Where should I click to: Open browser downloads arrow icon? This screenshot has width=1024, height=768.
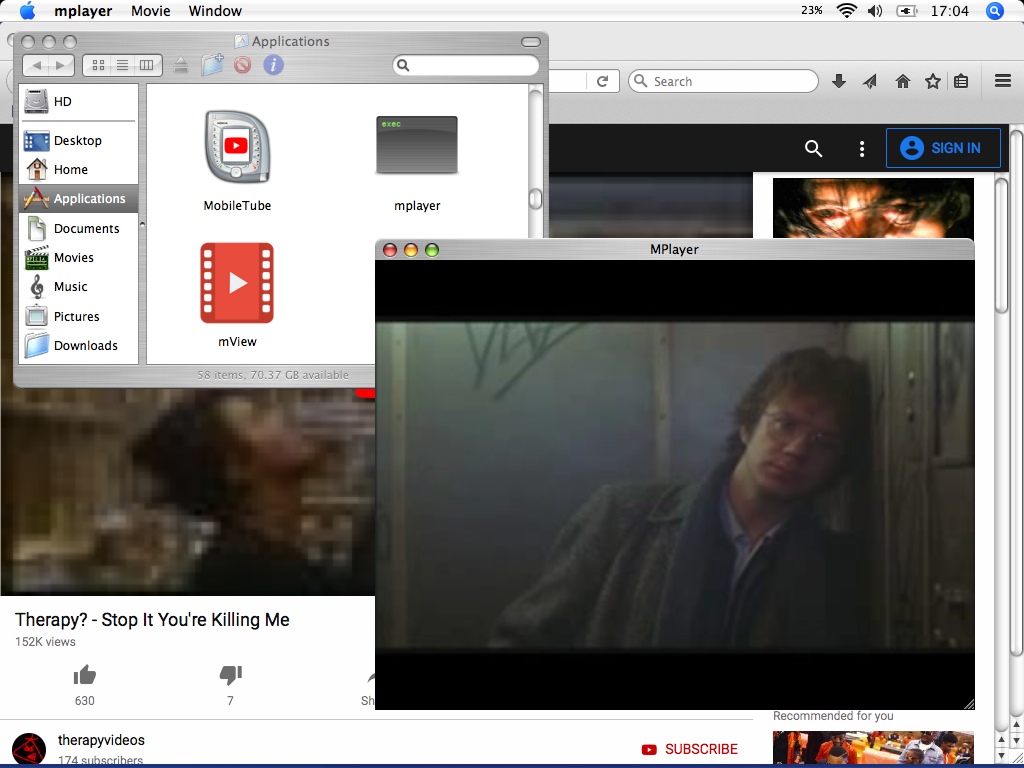(x=839, y=81)
